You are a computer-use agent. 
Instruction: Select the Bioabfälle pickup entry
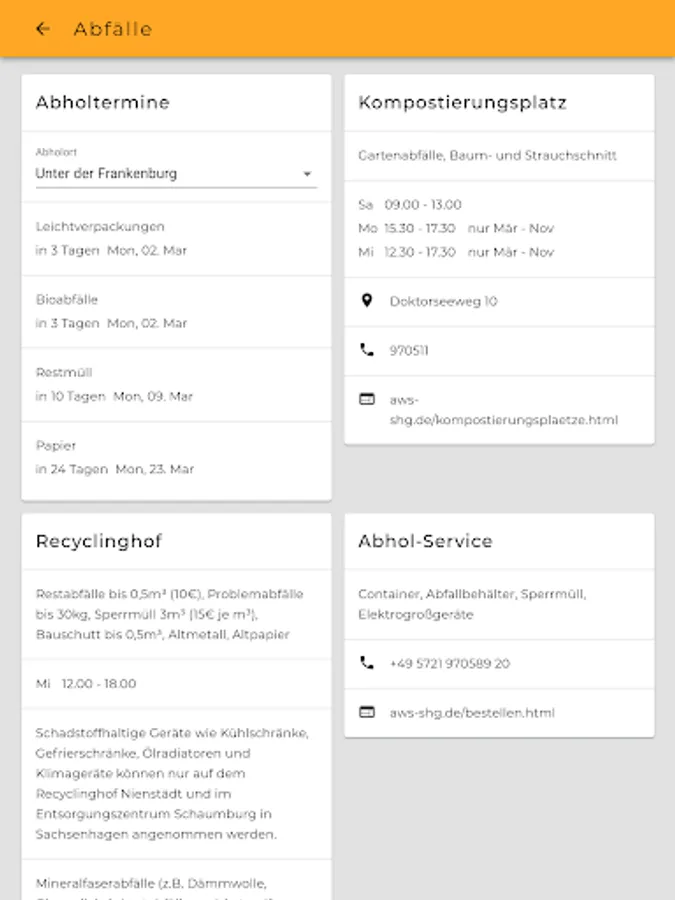(x=176, y=312)
